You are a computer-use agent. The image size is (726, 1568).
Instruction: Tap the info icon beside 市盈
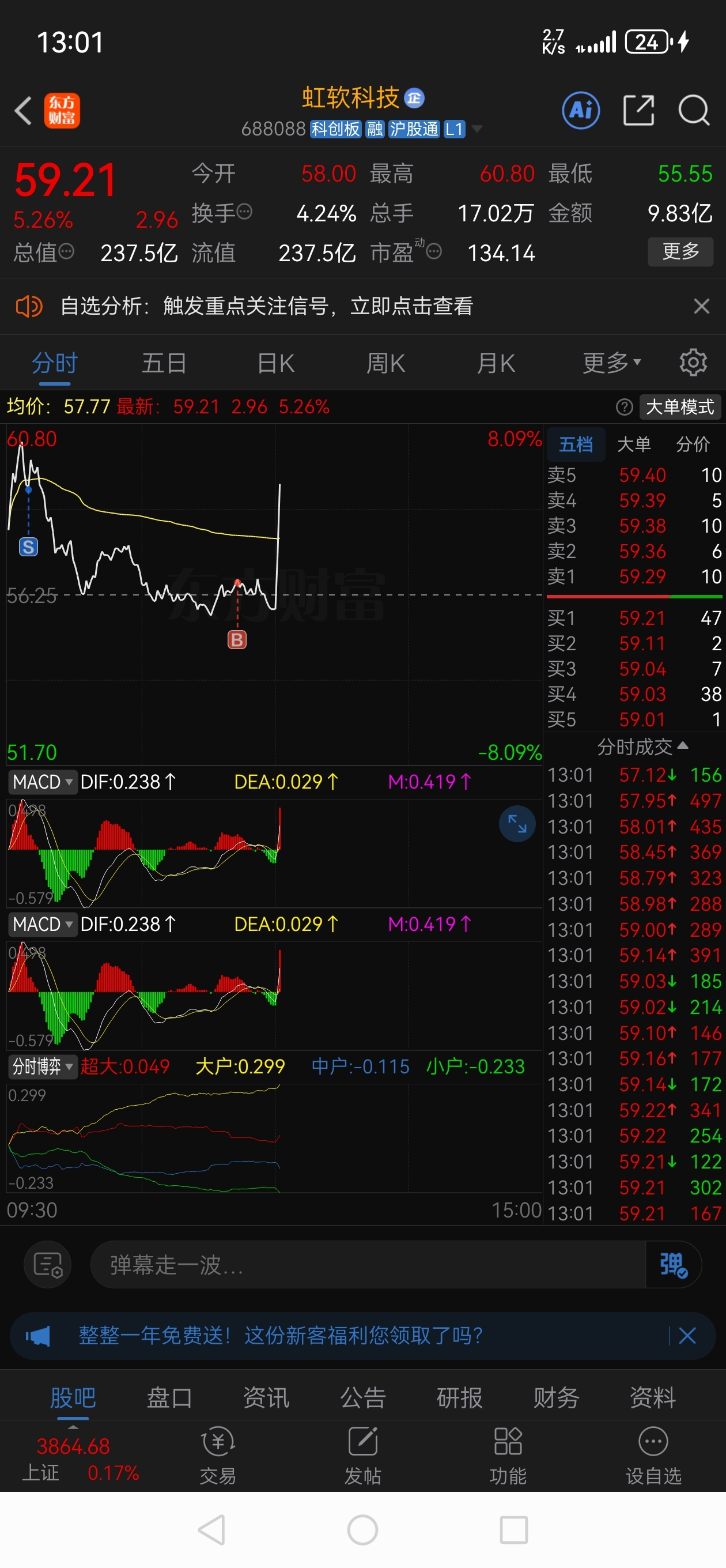tap(433, 251)
